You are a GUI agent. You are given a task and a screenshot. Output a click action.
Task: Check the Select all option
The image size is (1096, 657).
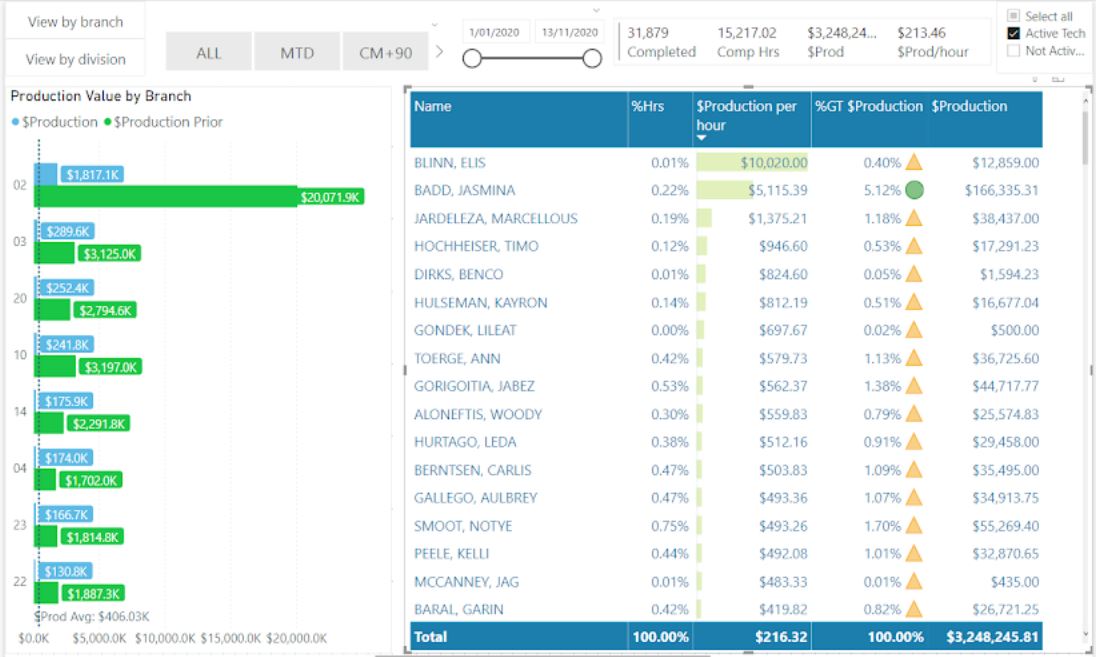point(1015,16)
